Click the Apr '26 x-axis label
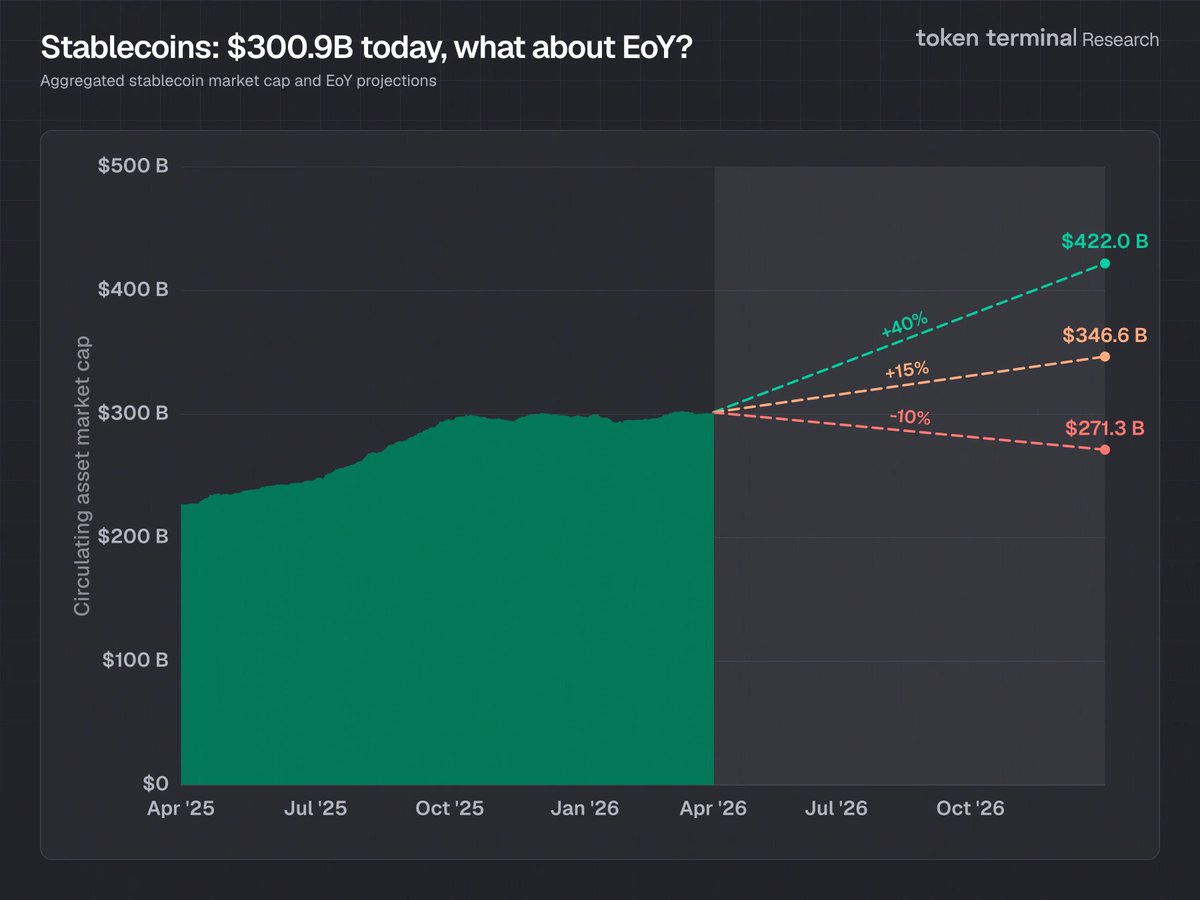 tap(714, 808)
